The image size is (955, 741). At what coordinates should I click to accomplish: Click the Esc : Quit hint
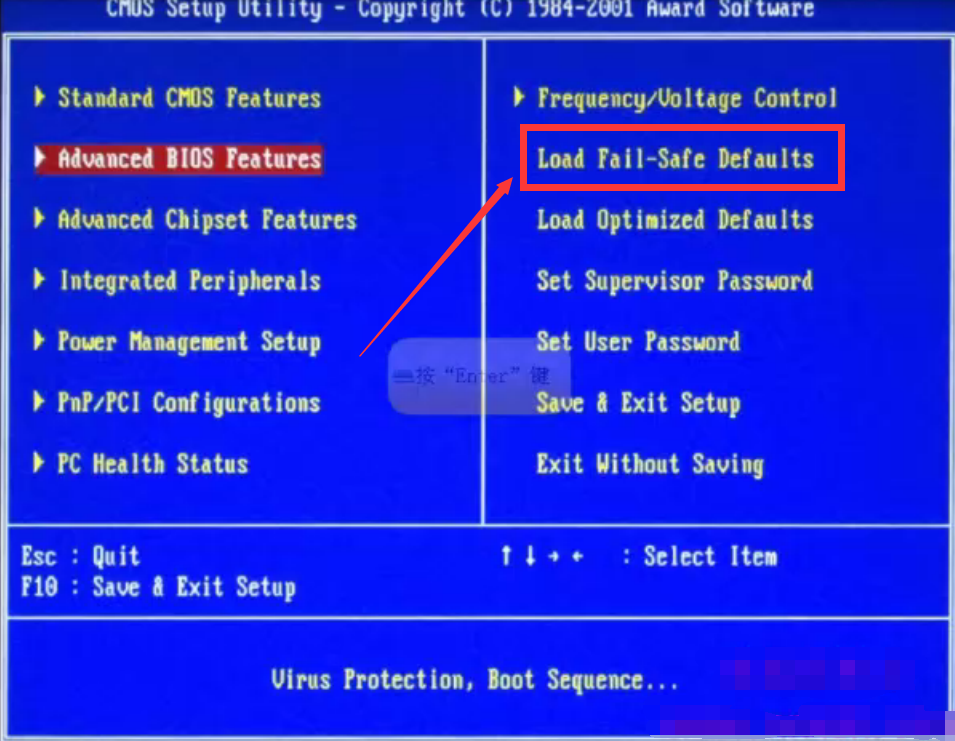[x=80, y=556]
